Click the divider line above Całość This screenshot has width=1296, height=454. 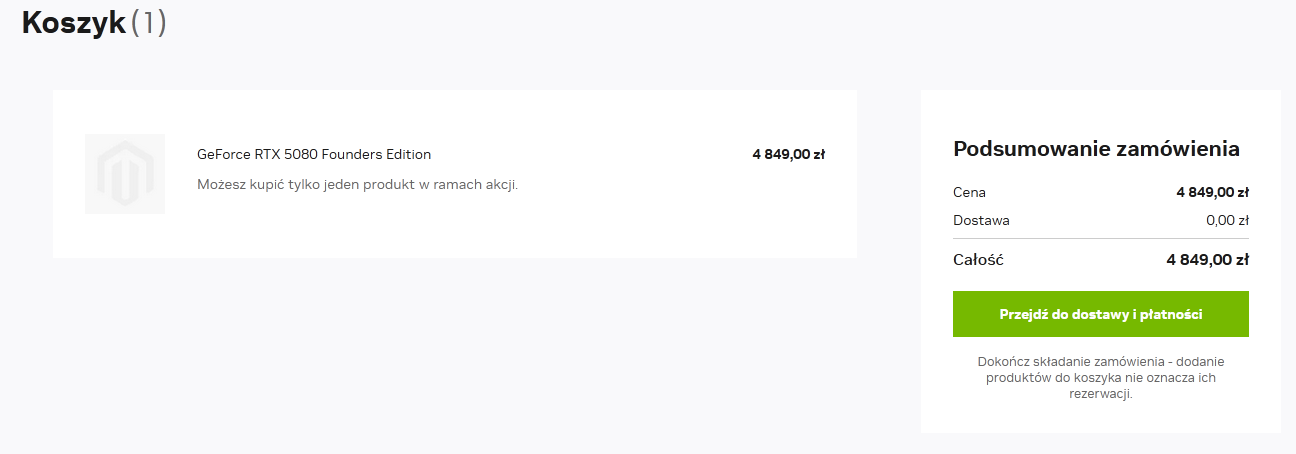[x=1100, y=239]
